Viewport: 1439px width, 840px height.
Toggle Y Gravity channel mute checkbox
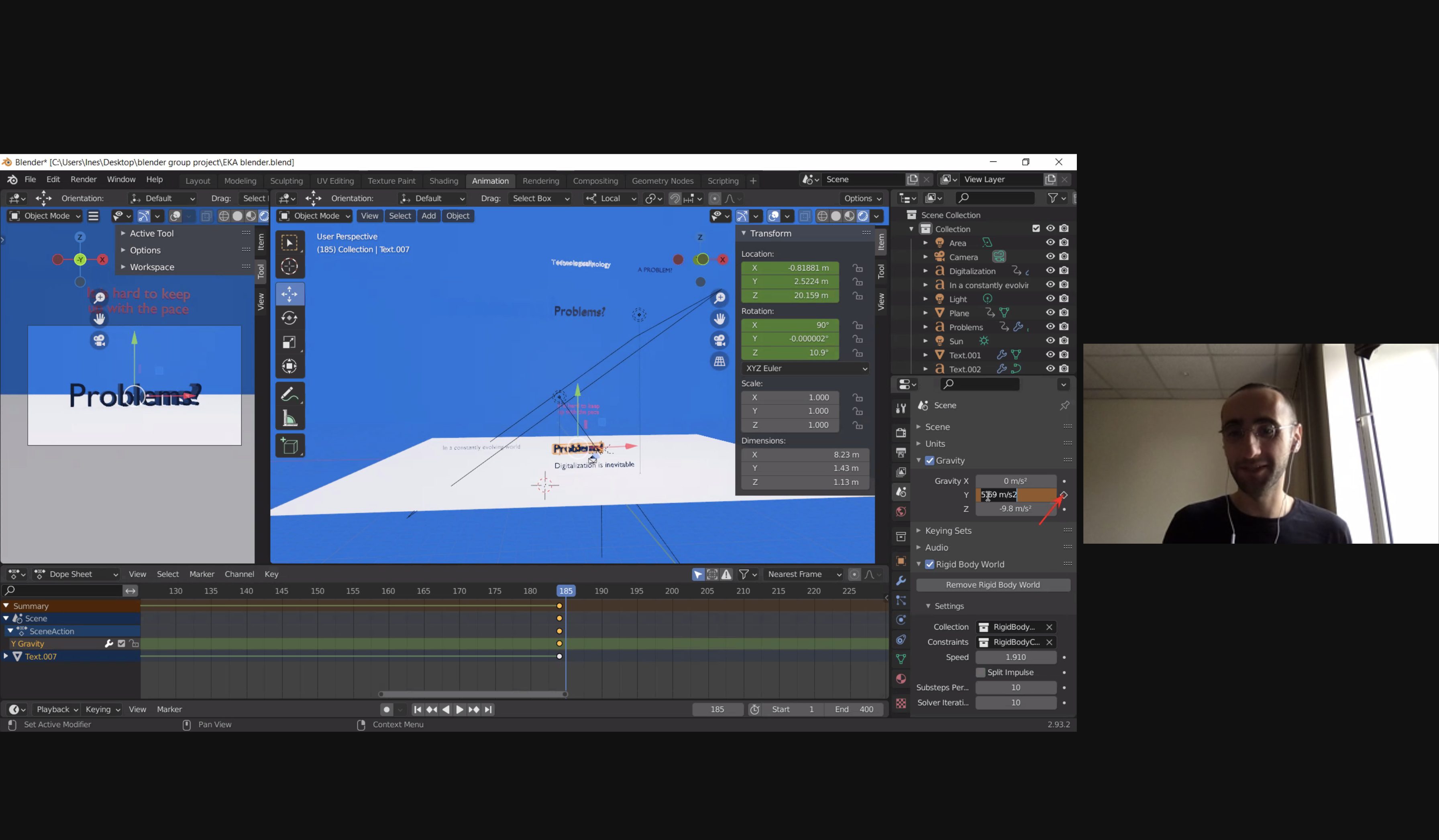(121, 644)
